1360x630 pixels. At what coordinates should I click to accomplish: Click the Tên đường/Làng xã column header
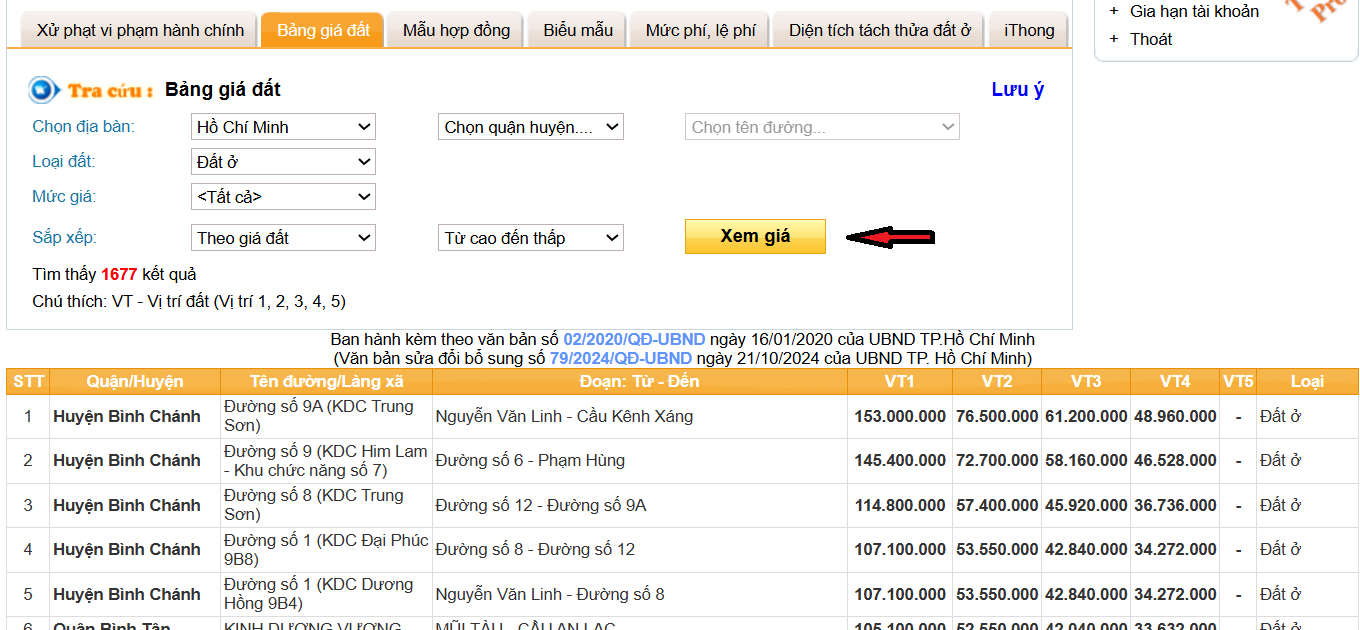click(x=326, y=382)
